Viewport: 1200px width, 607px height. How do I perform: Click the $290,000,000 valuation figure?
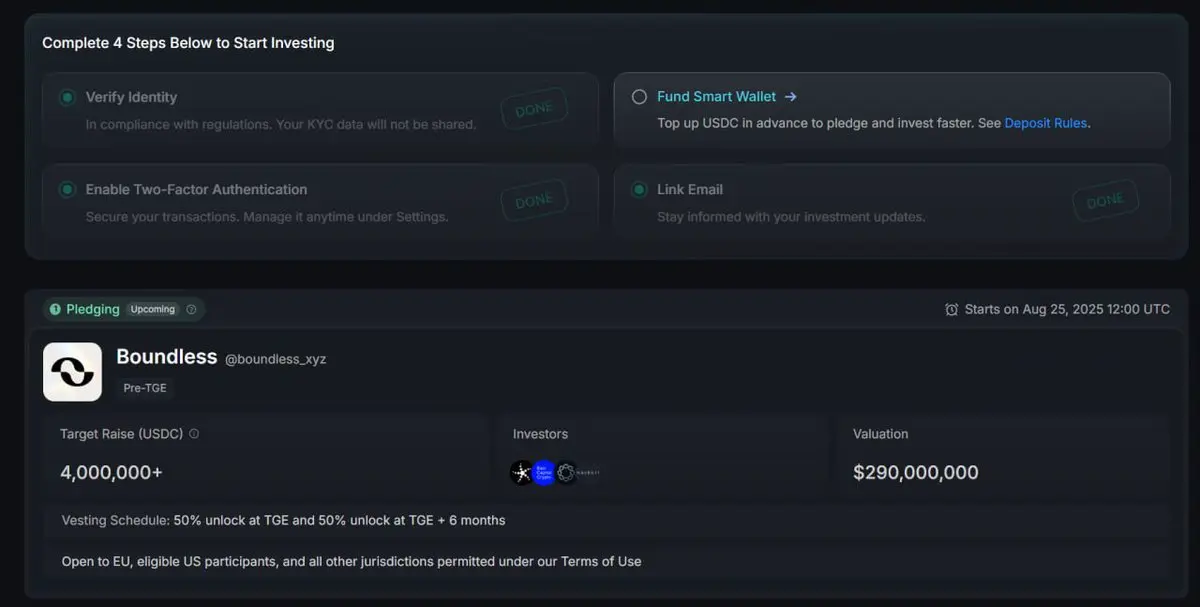point(916,473)
